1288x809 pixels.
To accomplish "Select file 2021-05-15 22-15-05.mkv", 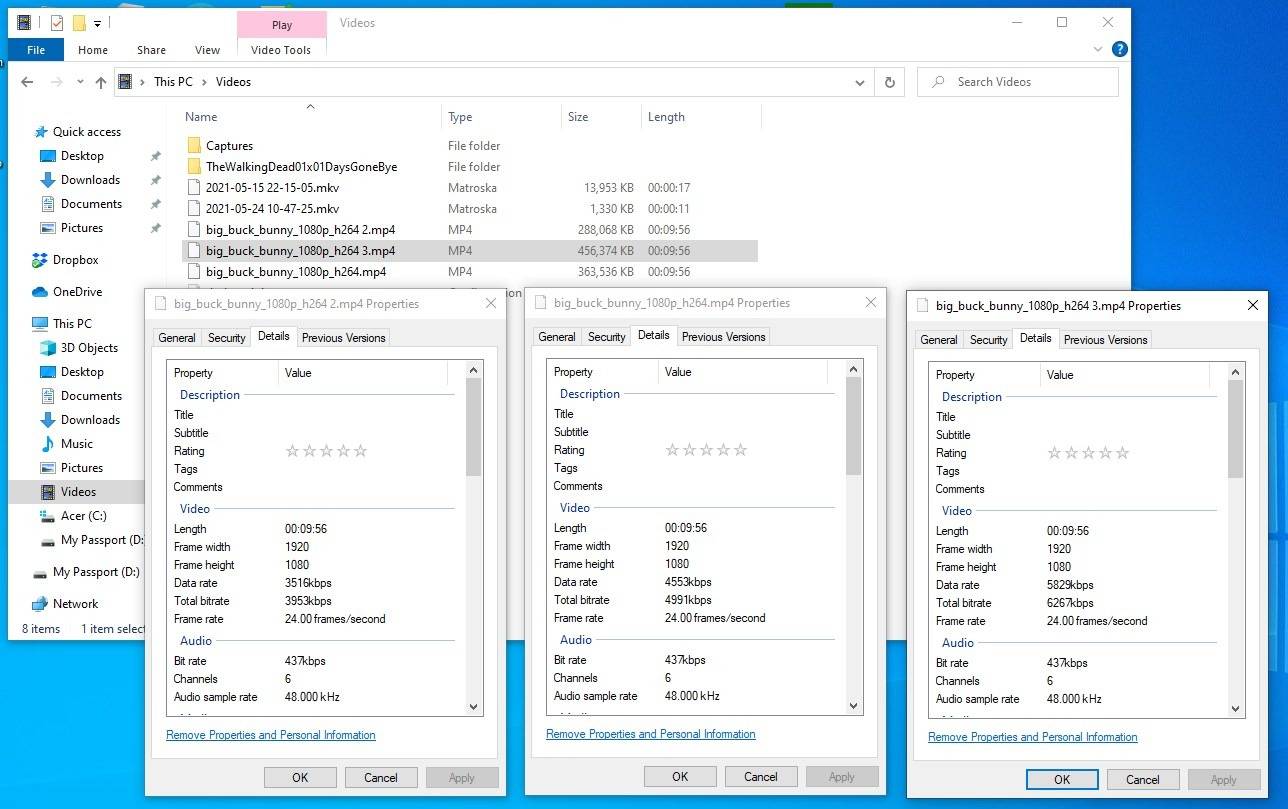I will (x=272, y=188).
